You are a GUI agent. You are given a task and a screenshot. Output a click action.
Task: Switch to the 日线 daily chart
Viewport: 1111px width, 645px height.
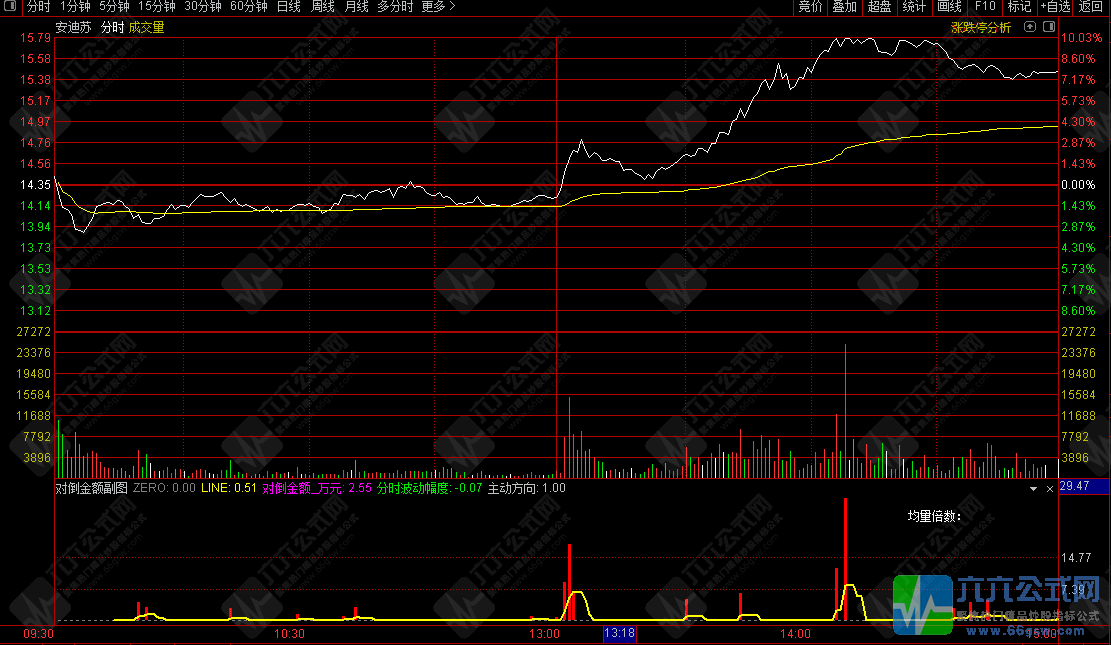(288, 7)
